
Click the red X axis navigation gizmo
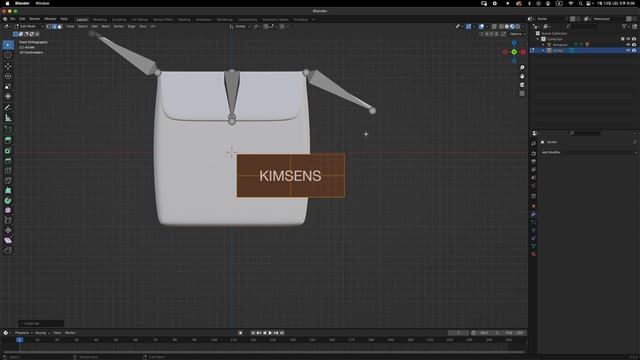523,52
